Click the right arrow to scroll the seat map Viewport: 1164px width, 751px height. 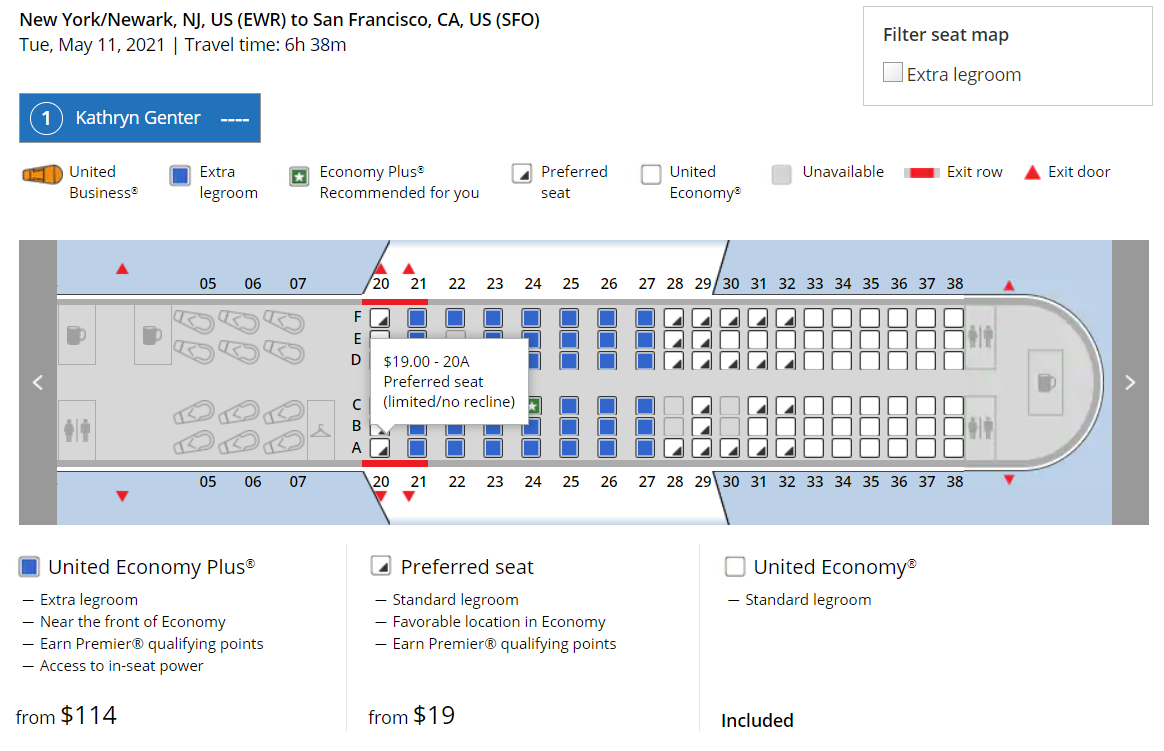pos(1131,382)
